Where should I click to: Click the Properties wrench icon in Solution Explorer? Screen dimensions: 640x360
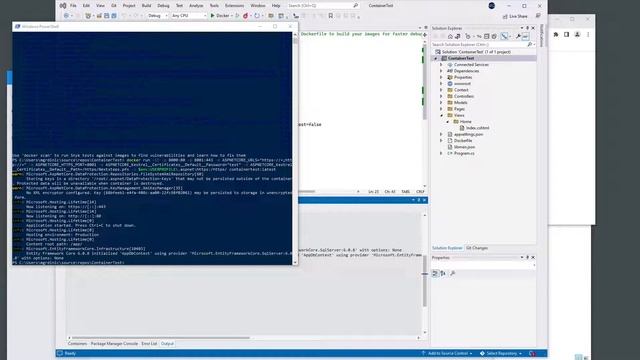[518, 36]
